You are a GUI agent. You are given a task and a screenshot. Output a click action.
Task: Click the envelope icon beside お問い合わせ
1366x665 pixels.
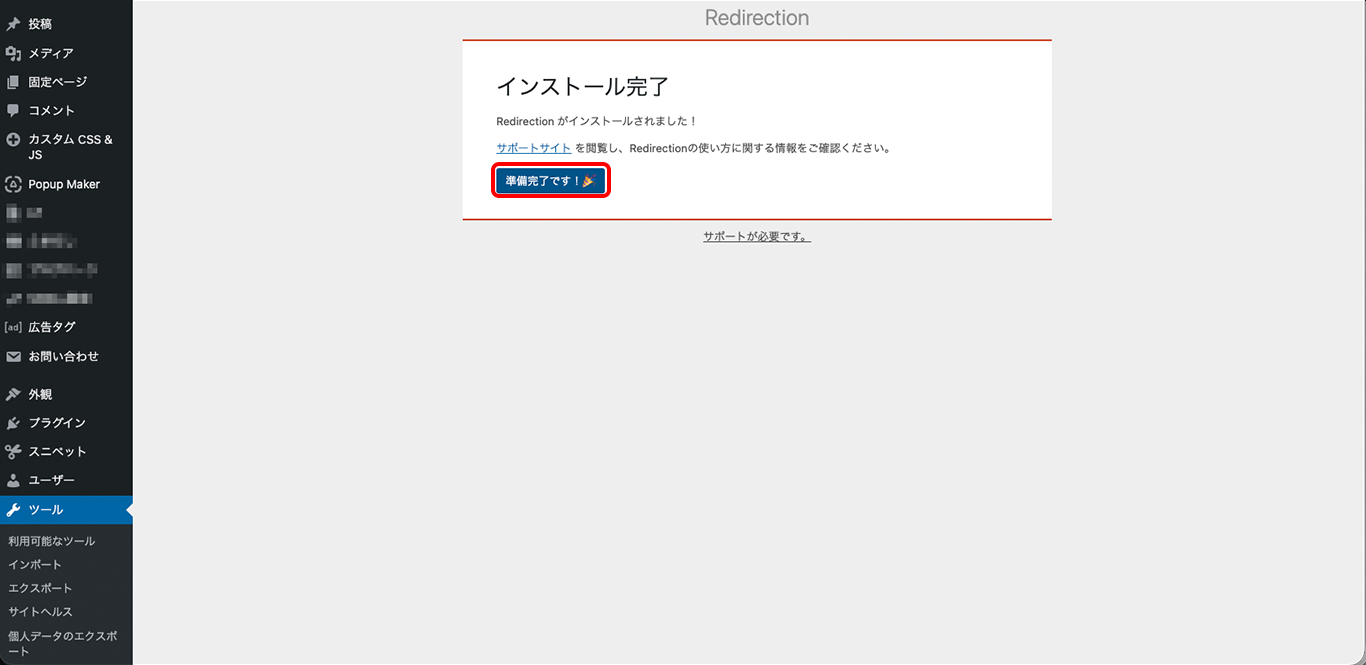coord(13,357)
